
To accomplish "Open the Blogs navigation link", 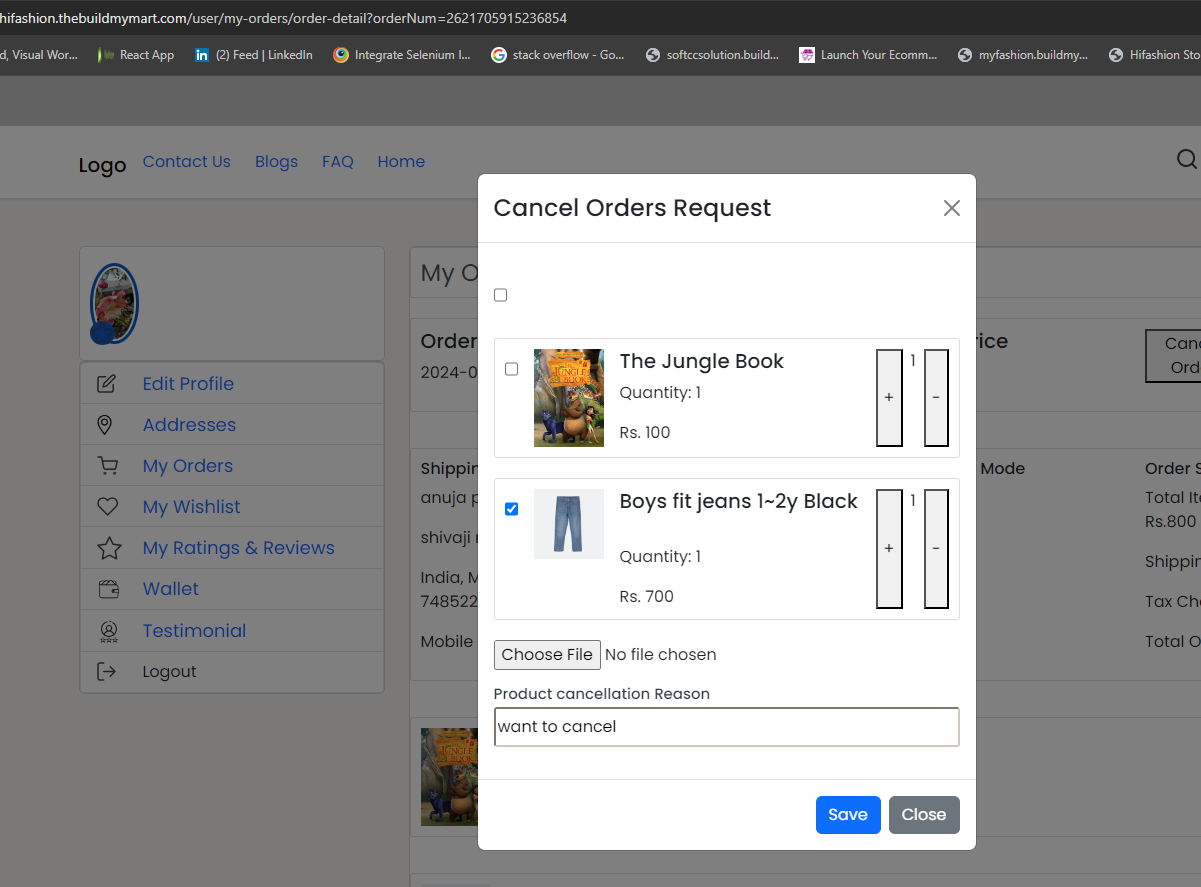I will tap(276, 162).
